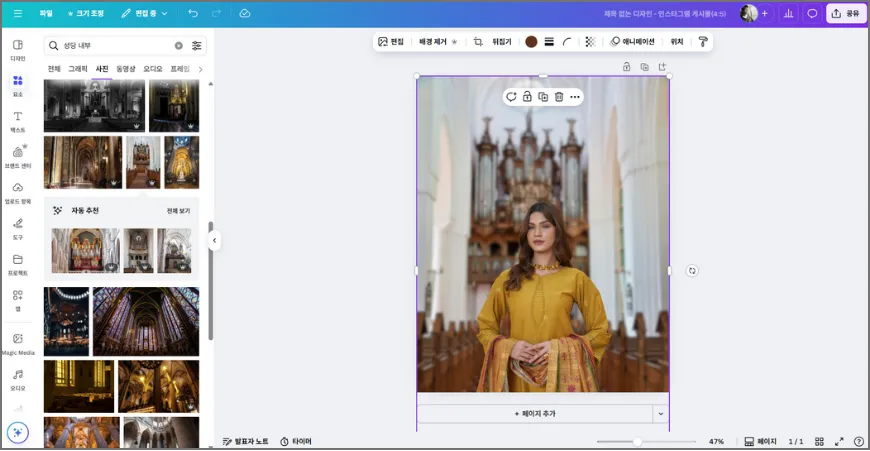Screen dimensions: 870x451
Task: Open the 업로드 항목 uploads panel
Action: 18,193
